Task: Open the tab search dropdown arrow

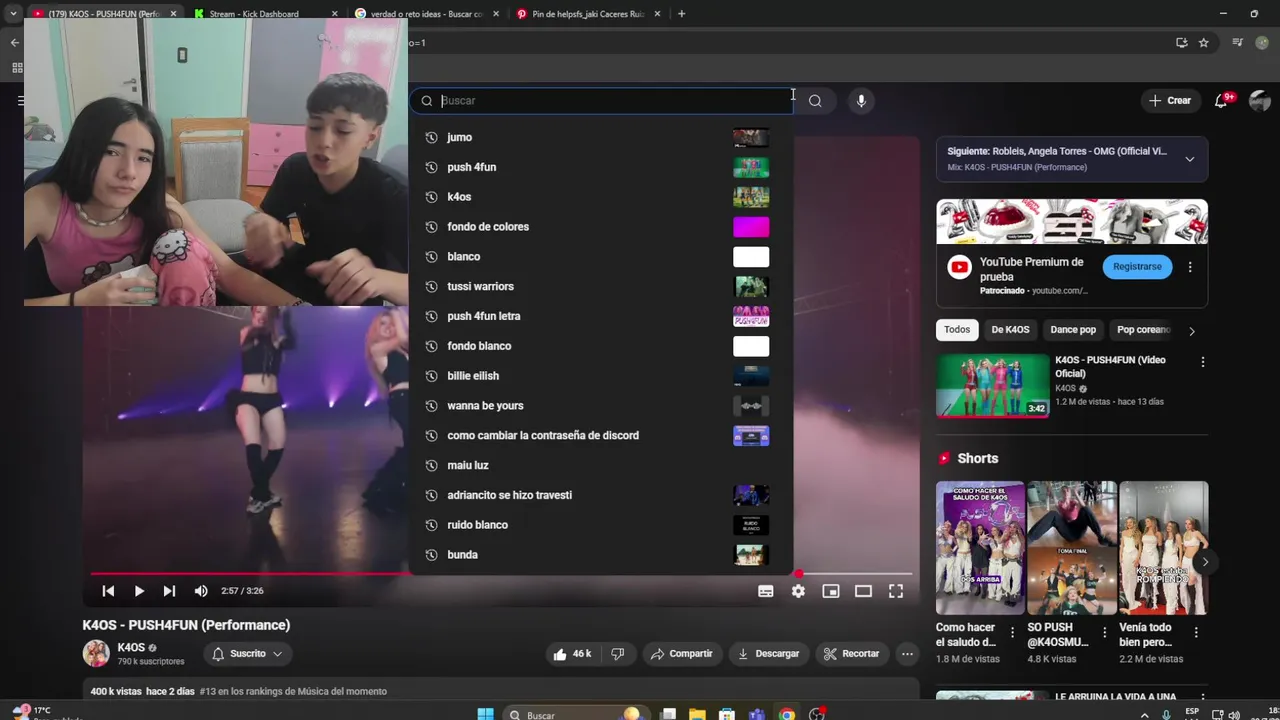Action: pos(13,14)
